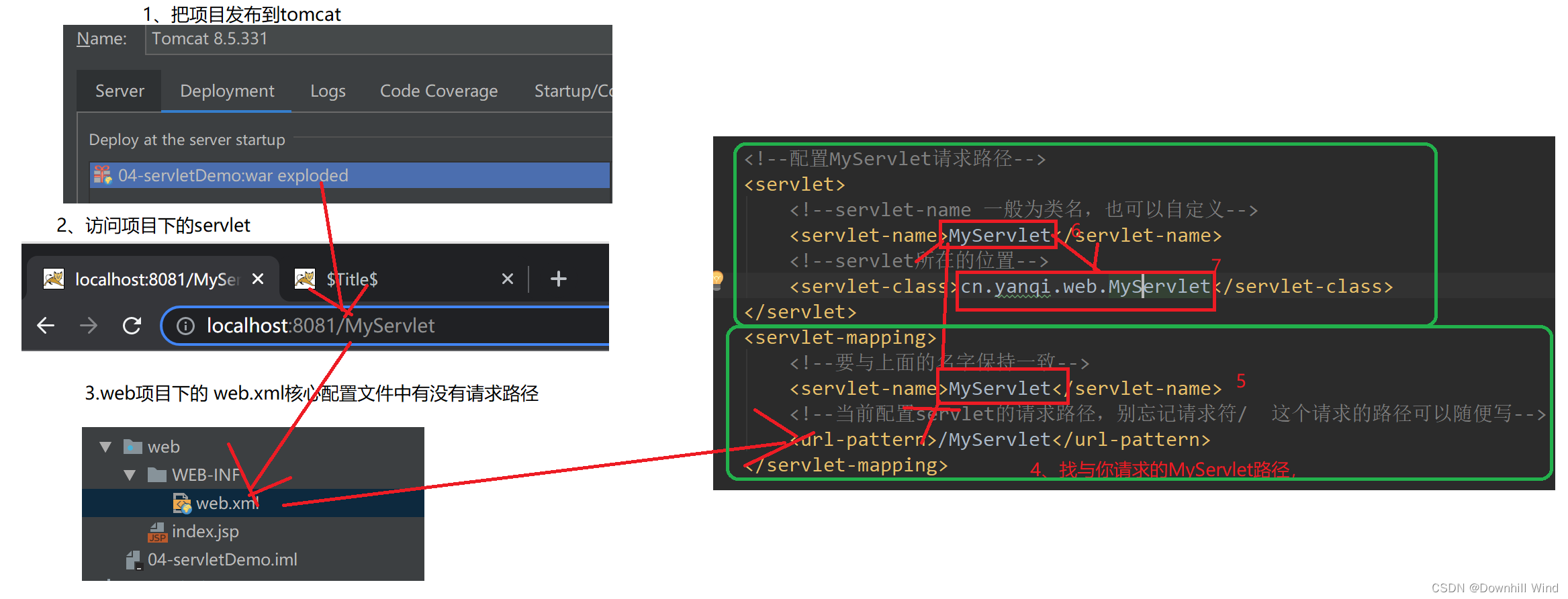The width and height of the screenshot is (1568, 599).
Task: Select the 04-servletDemo:war exploded artifact
Action: point(349,175)
